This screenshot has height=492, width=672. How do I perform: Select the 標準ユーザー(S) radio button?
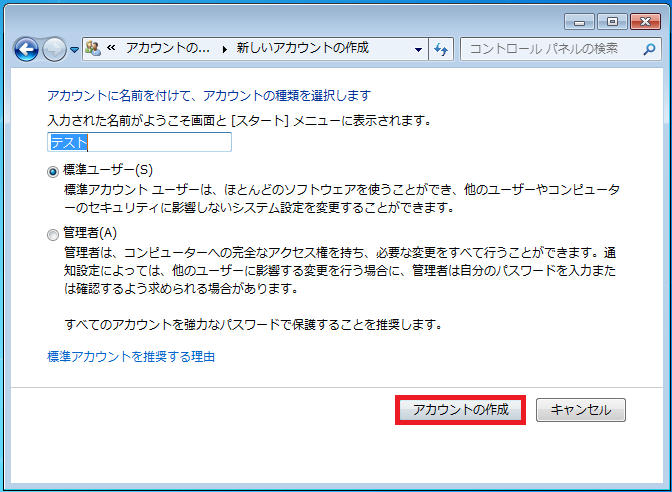(53, 172)
